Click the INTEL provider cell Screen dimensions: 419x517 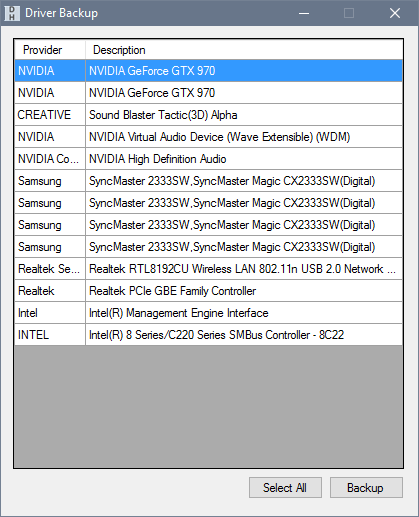pyautogui.click(x=50, y=335)
